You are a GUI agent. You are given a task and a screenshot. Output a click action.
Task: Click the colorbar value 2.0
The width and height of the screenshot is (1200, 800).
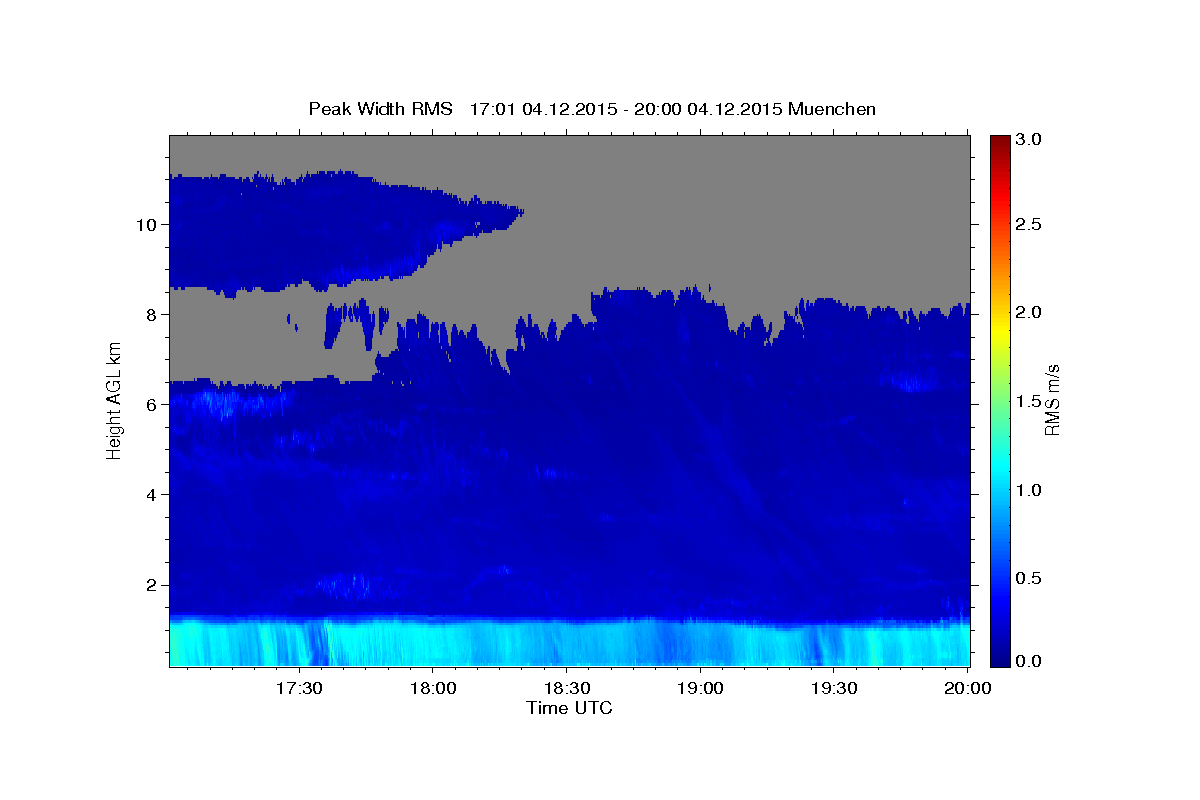pyautogui.click(x=1029, y=312)
